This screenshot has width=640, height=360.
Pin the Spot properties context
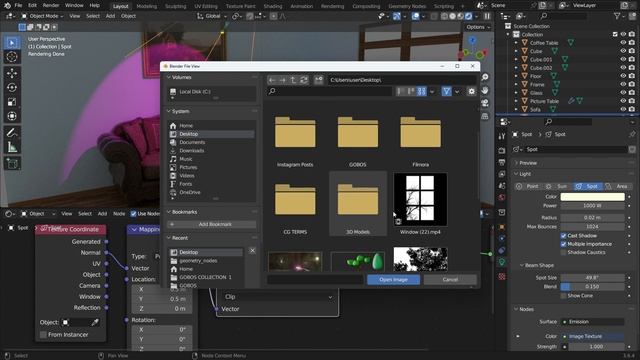coord(632,134)
